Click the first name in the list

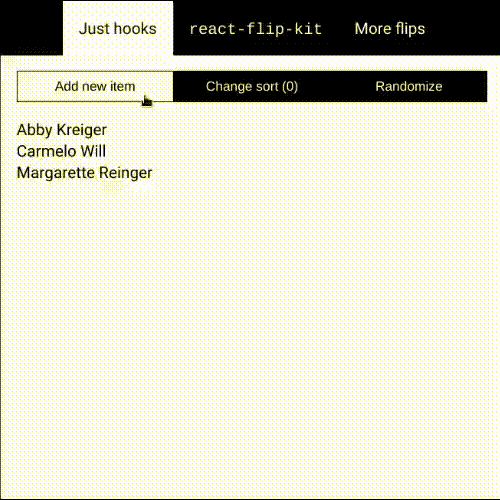coord(62,130)
